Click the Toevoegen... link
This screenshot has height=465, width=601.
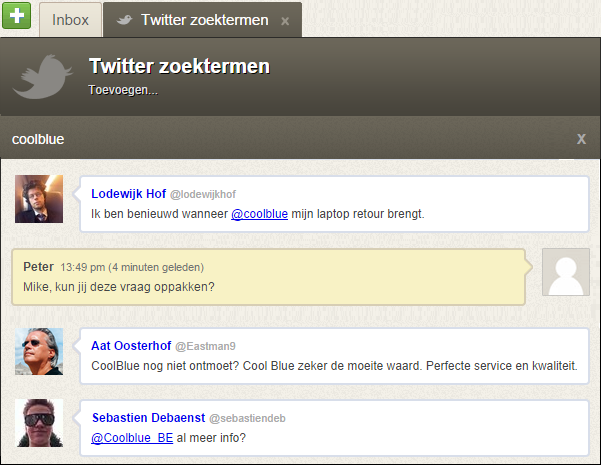coord(122,90)
